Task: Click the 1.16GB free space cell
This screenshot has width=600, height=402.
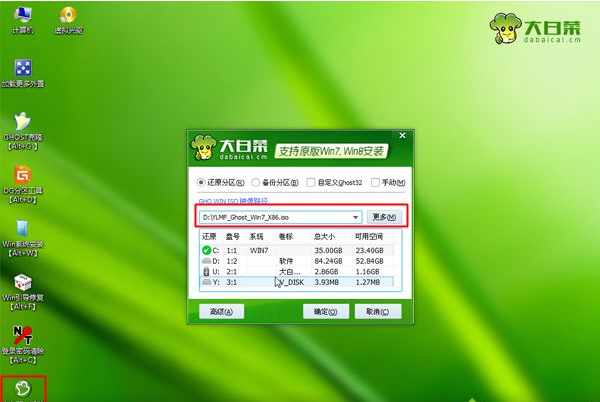Action: click(x=367, y=272)
